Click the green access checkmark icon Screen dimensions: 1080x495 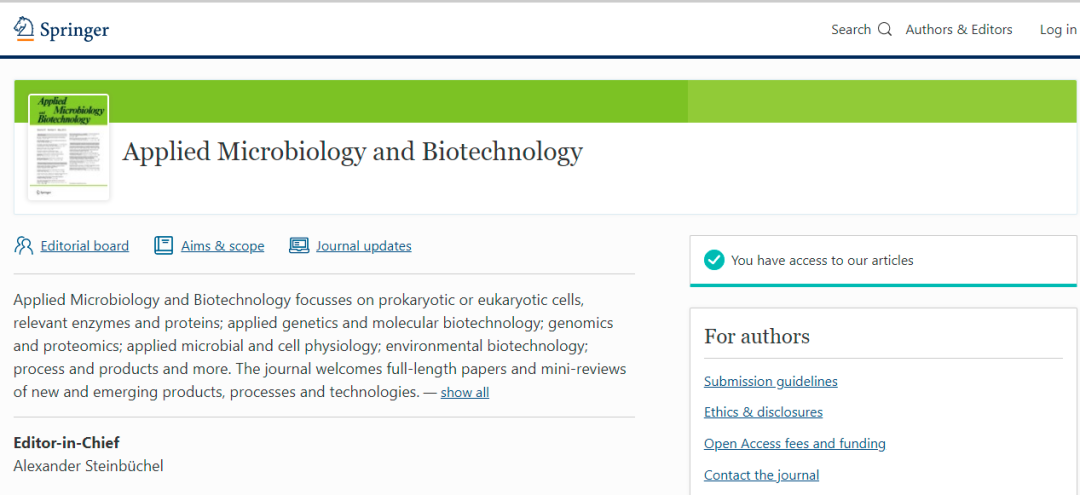point(714,260)
